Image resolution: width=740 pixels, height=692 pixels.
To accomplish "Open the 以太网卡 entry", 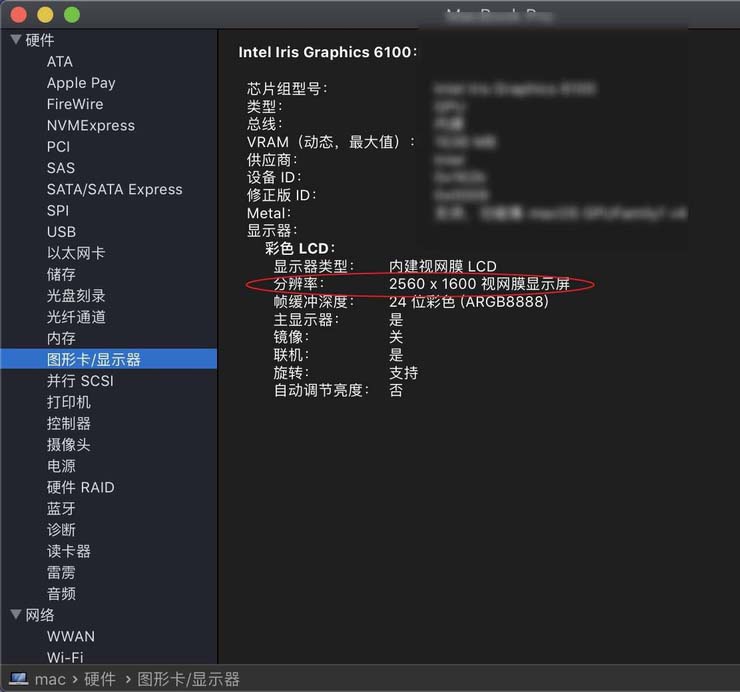I will 76,253.
